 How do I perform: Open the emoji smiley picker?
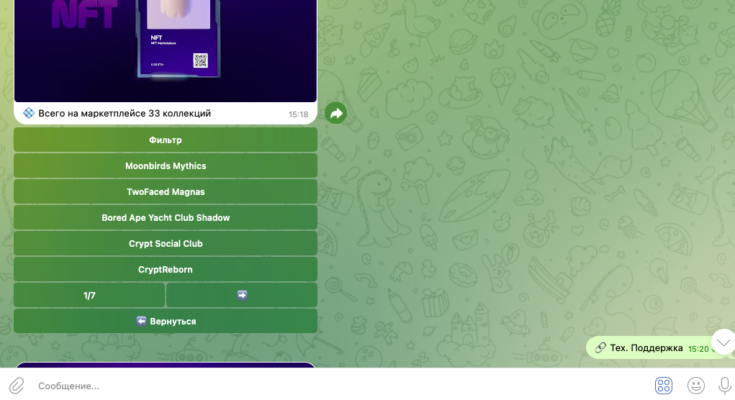click(696, 385)
